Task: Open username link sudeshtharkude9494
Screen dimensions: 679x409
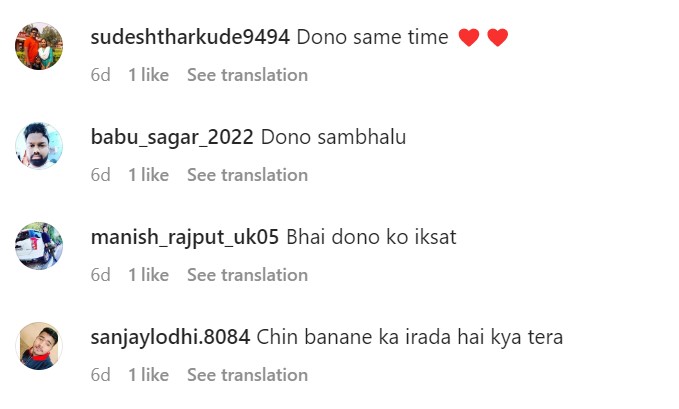Action: pos(190,38)
